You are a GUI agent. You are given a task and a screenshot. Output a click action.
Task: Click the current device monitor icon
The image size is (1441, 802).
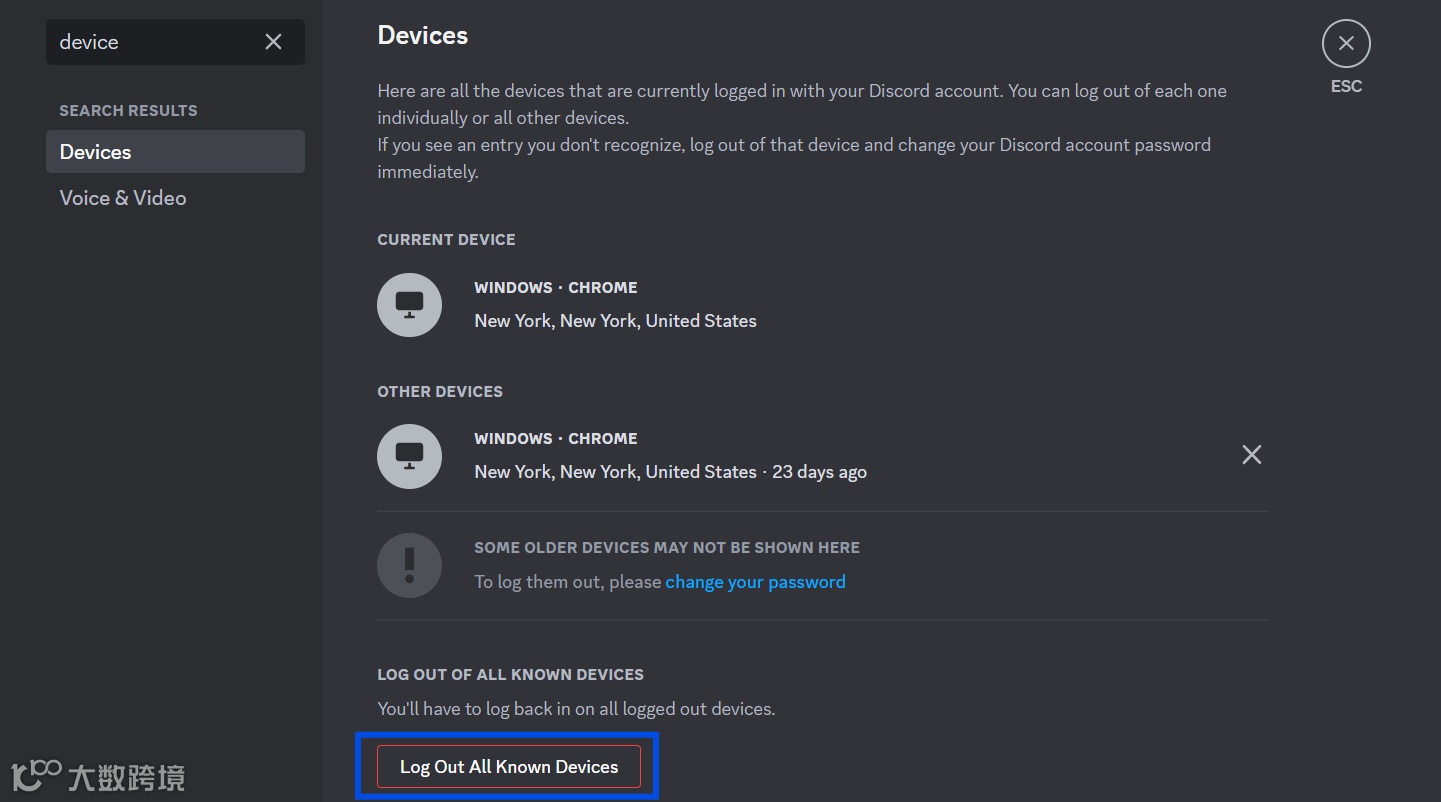pyautogui.click(x=409, y=305)
